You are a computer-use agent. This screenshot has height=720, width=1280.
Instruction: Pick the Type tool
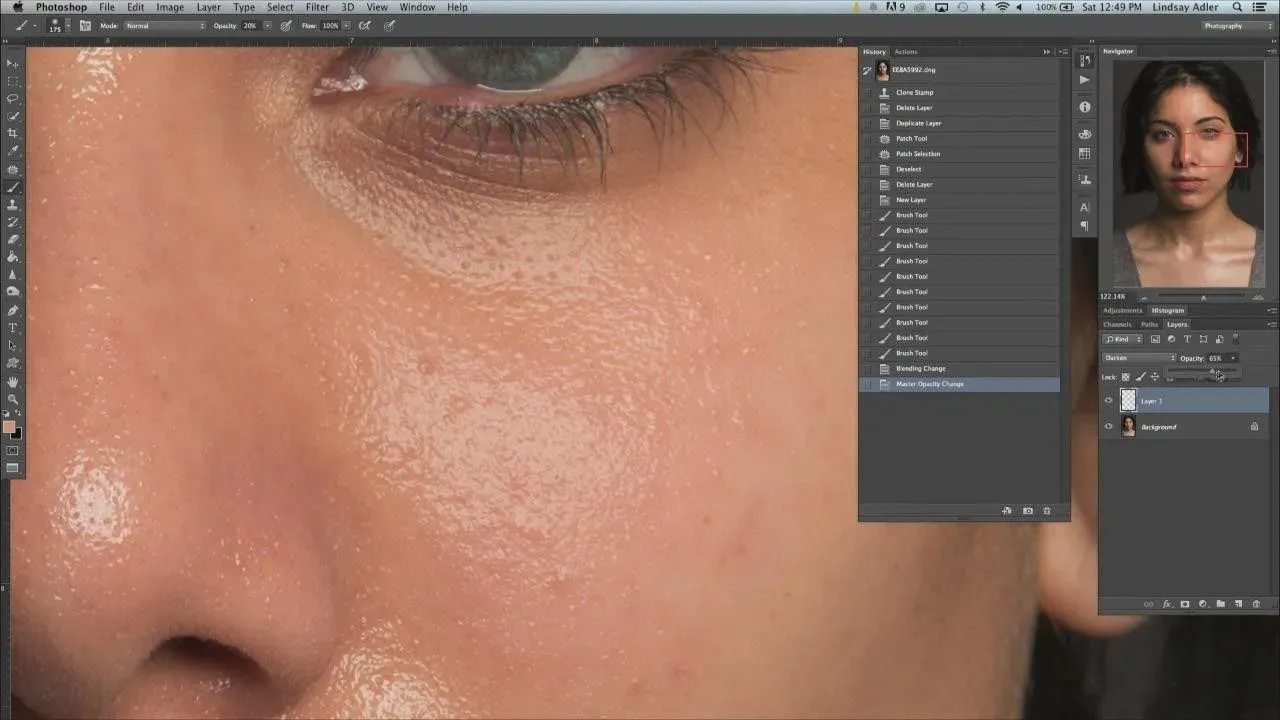click(x=13, y=328)
